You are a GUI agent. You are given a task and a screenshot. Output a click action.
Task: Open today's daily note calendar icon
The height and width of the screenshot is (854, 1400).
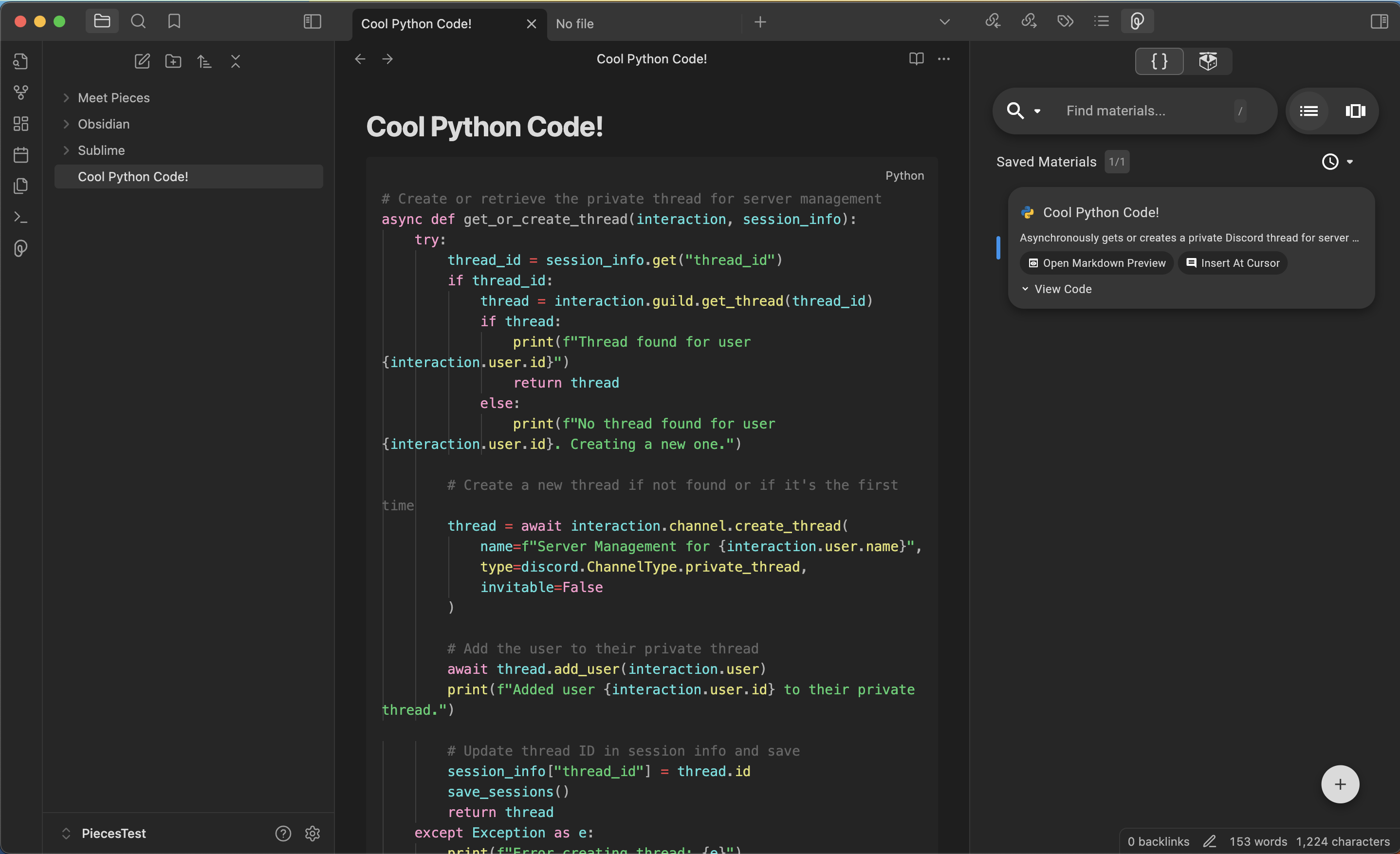pos(21,154)
